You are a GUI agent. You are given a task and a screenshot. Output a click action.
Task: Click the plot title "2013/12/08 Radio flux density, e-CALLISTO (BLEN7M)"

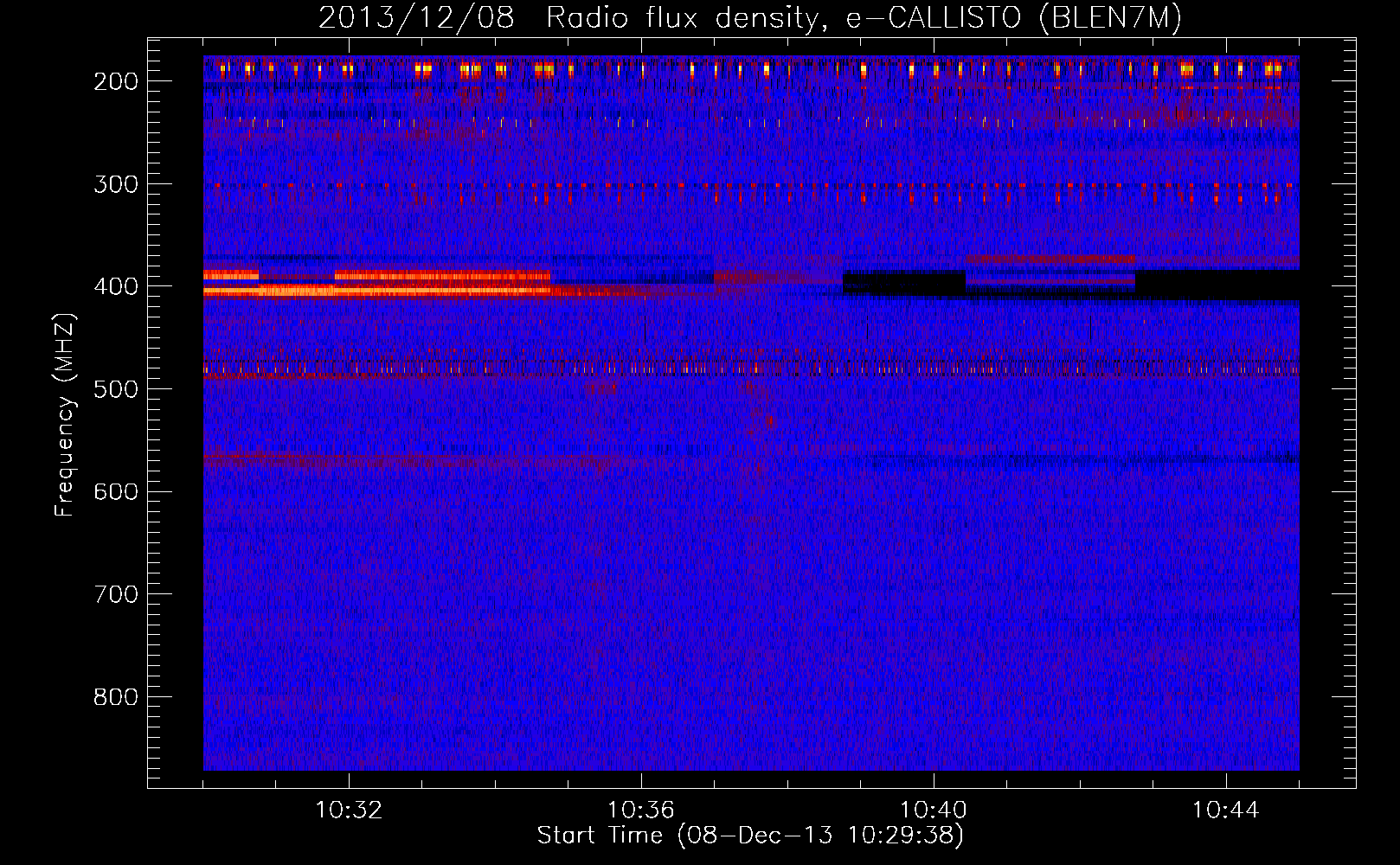[x=750, y=17]
